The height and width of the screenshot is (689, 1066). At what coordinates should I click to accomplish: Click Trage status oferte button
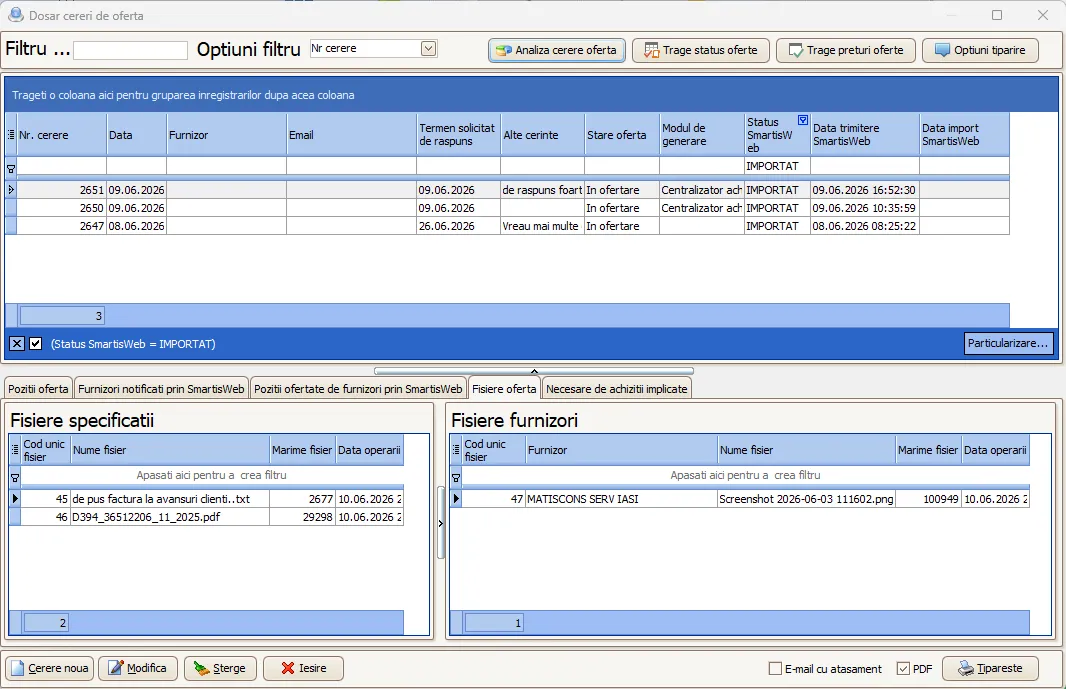701,50
